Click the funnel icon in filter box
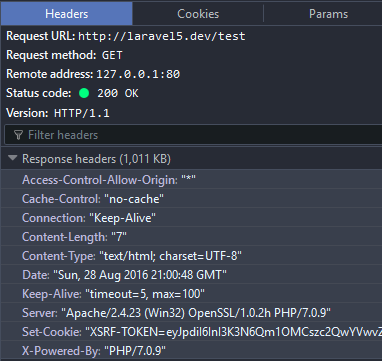 point(19,135)
